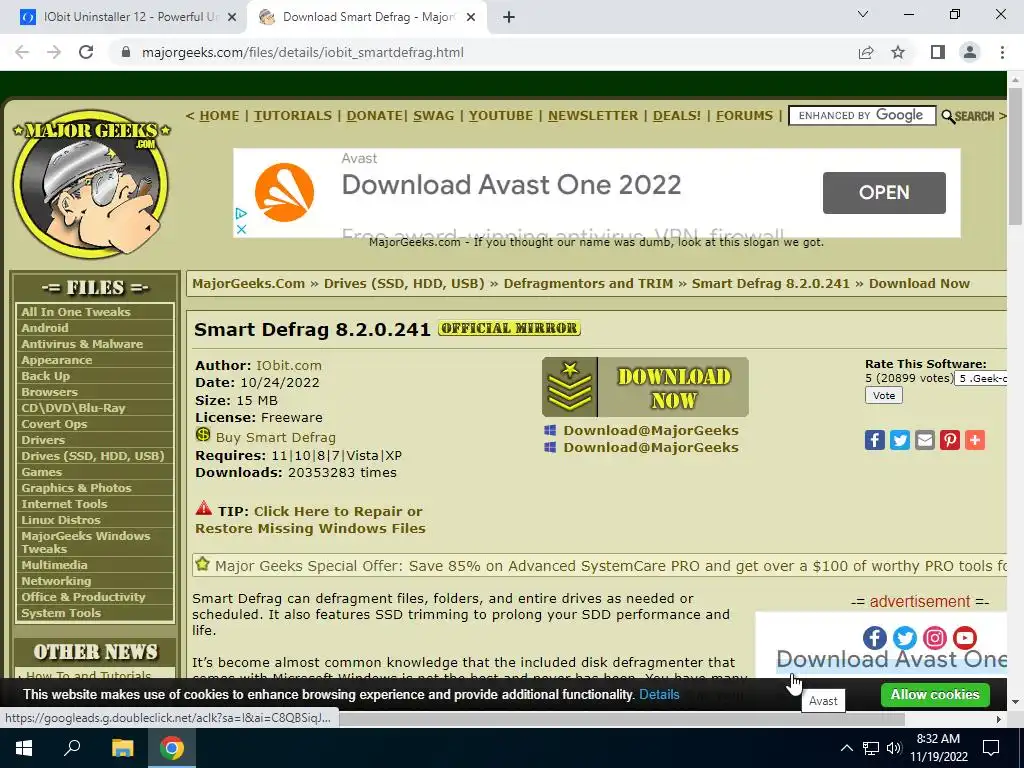Open the Defragmentors and TRIM breadcrumb

588,283
